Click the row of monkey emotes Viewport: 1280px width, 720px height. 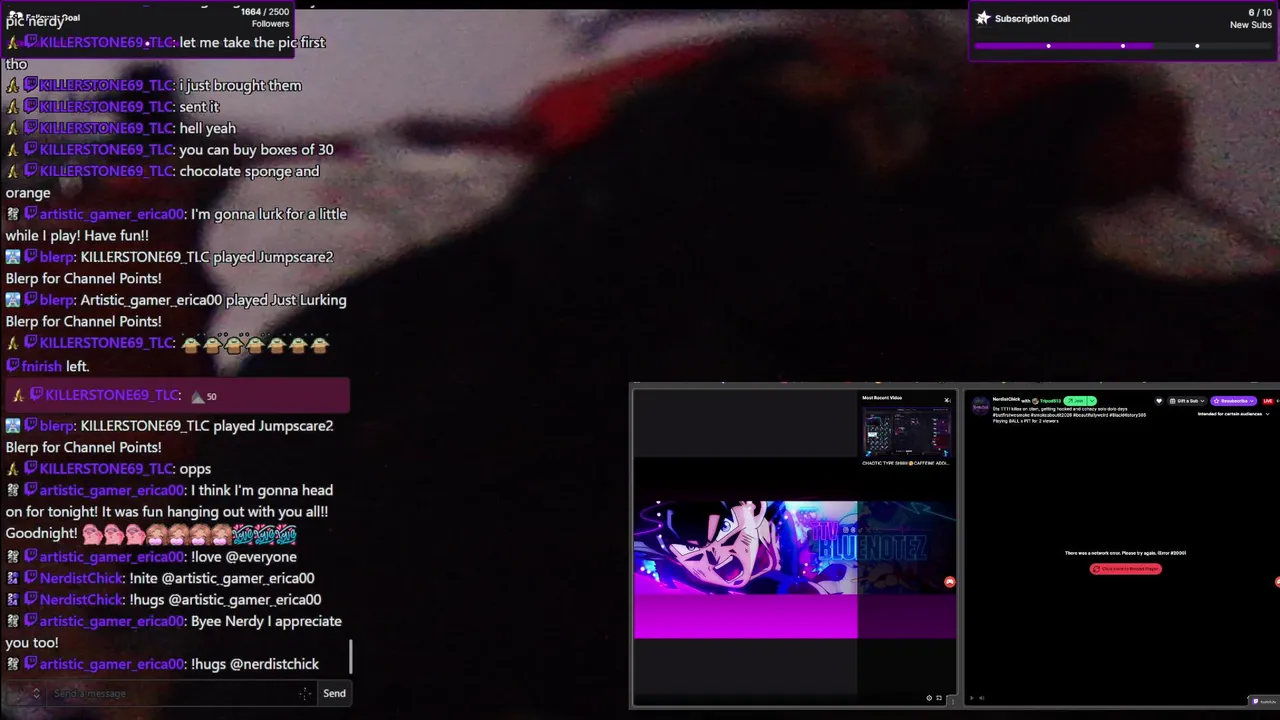[x=255, y=344]
